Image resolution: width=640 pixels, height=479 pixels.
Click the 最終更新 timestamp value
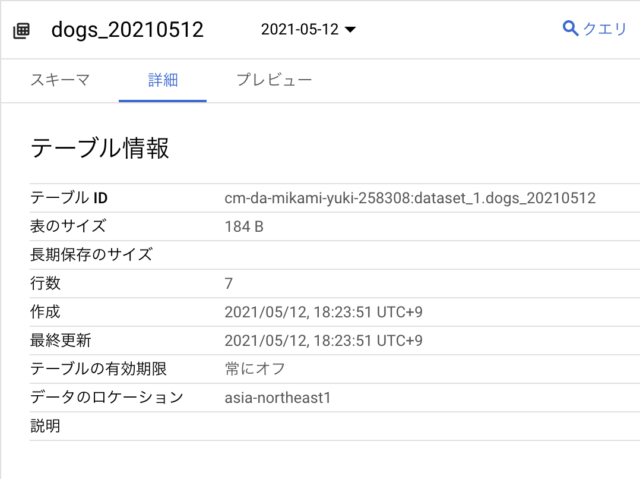(x=324, y=341)
